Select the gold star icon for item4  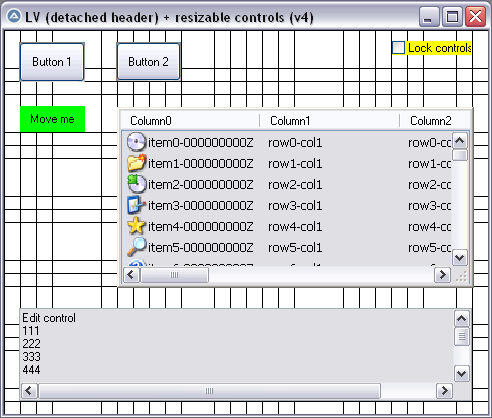136,226
